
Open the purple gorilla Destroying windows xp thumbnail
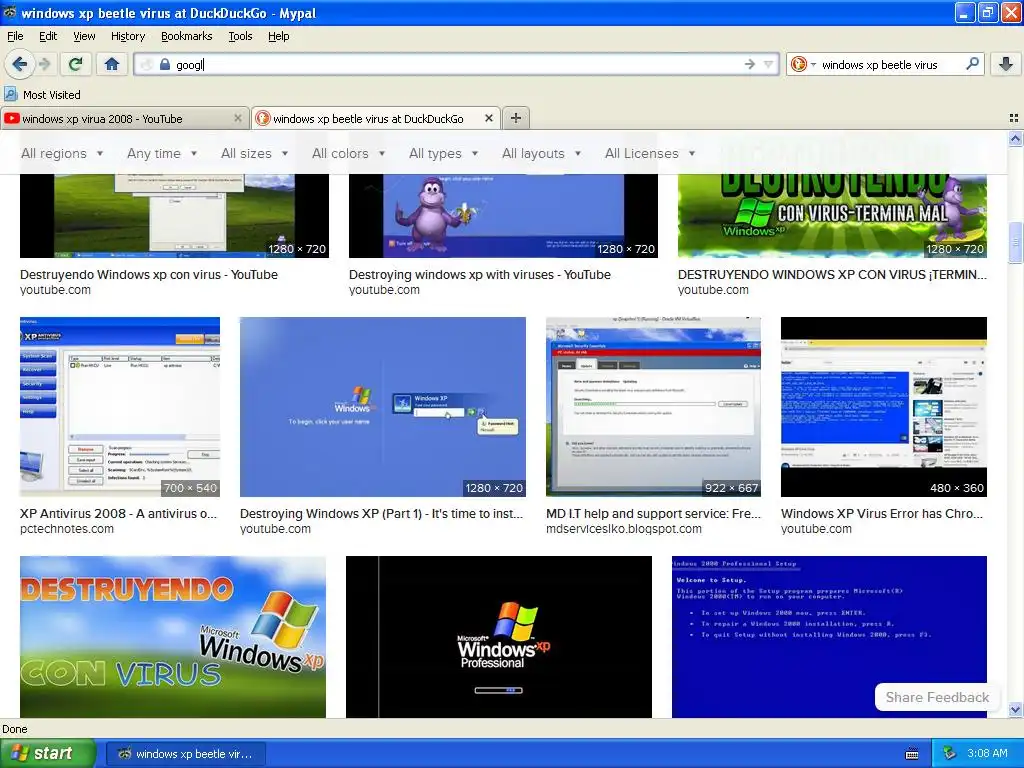click(503, 216)
